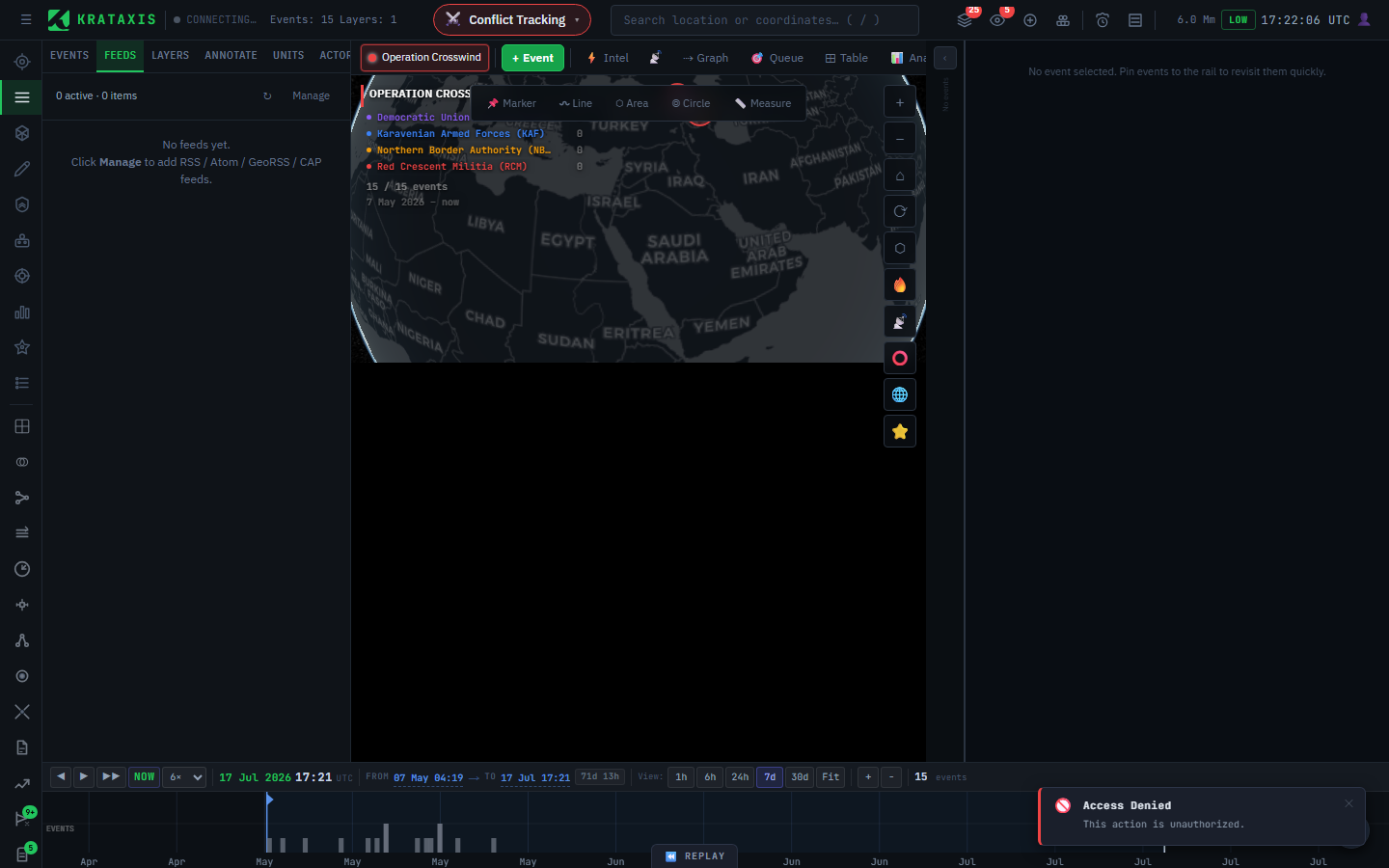Select the Marker annotation tool
This screenshot has height=868, width=1389.
[x=511, y=103]
